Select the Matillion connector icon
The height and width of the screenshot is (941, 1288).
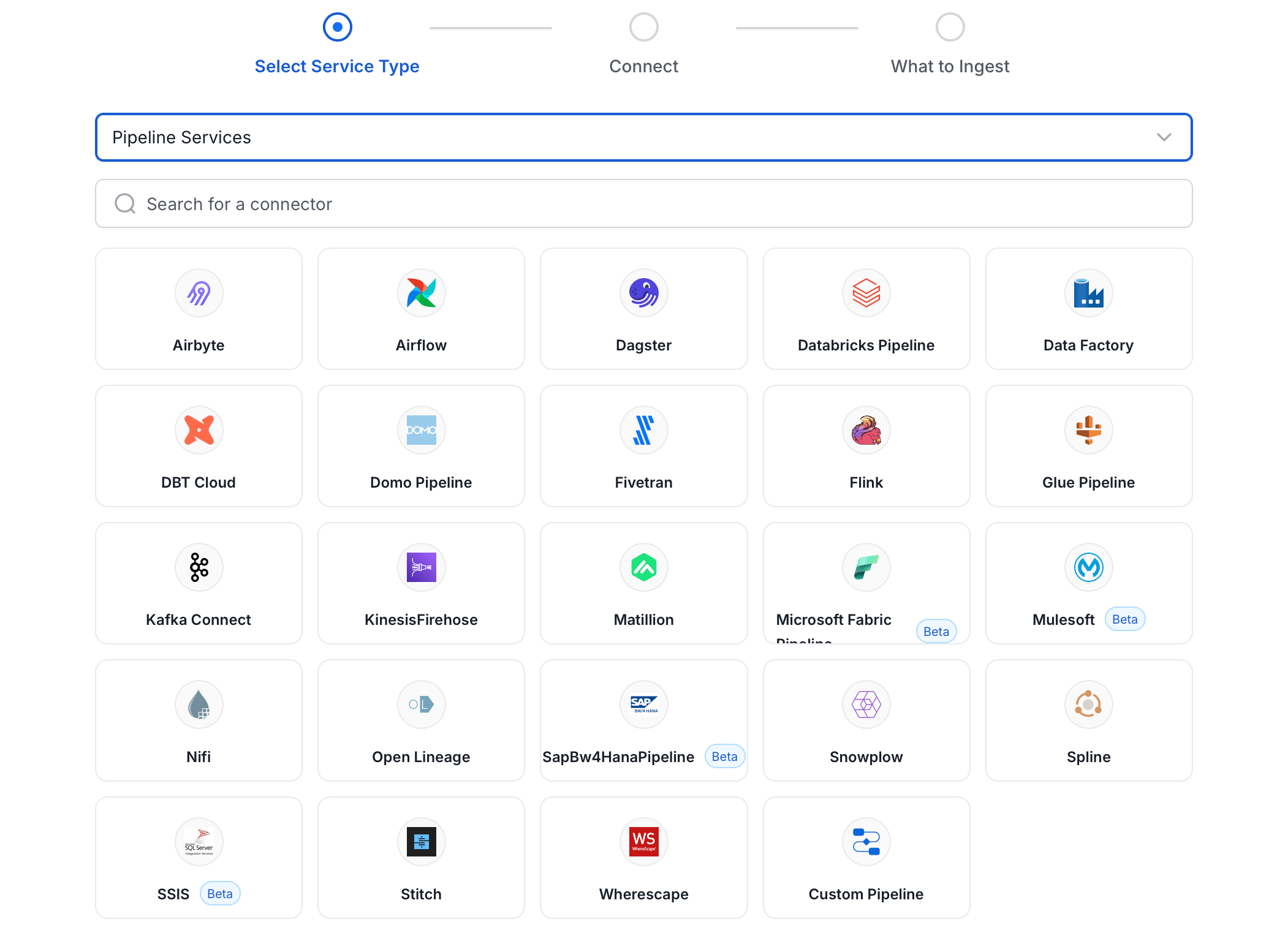pyautogui.click(x=643, y=567)
